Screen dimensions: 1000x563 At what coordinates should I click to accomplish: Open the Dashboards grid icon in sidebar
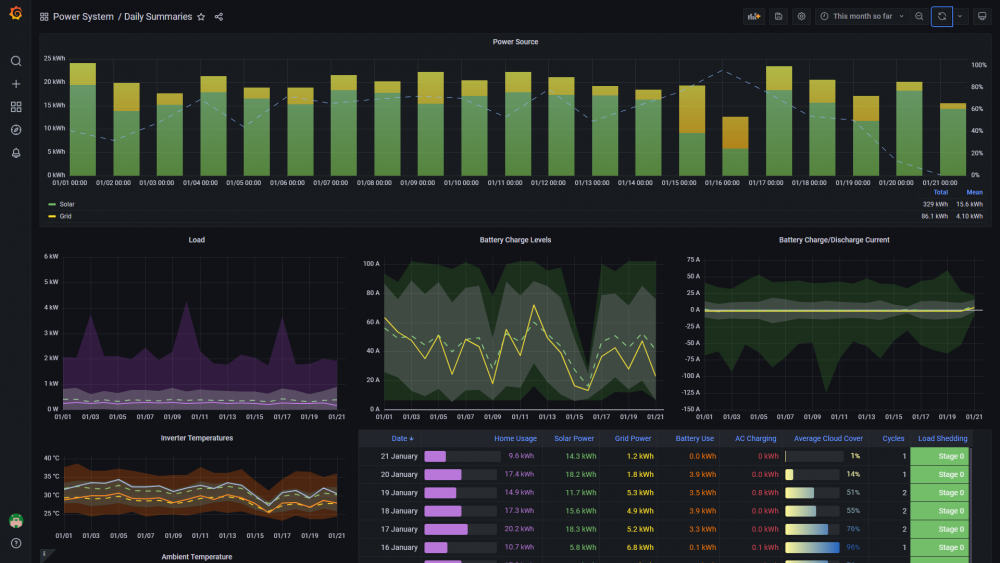coord(16,107)
